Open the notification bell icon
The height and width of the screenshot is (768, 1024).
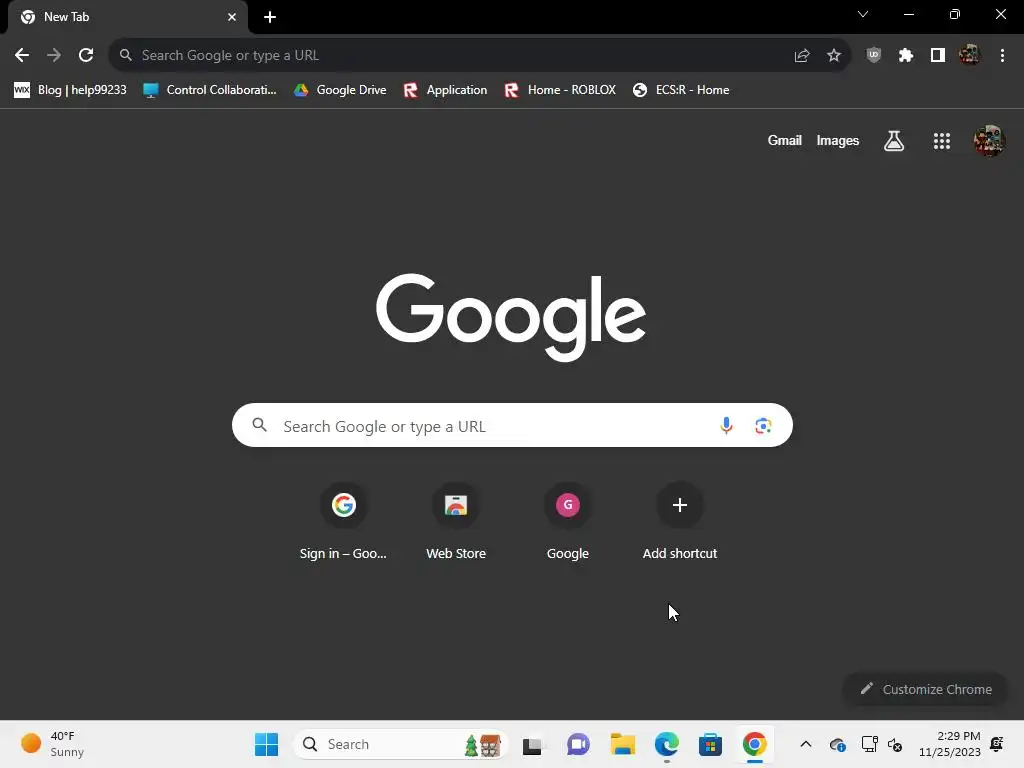tap(997, 744)
